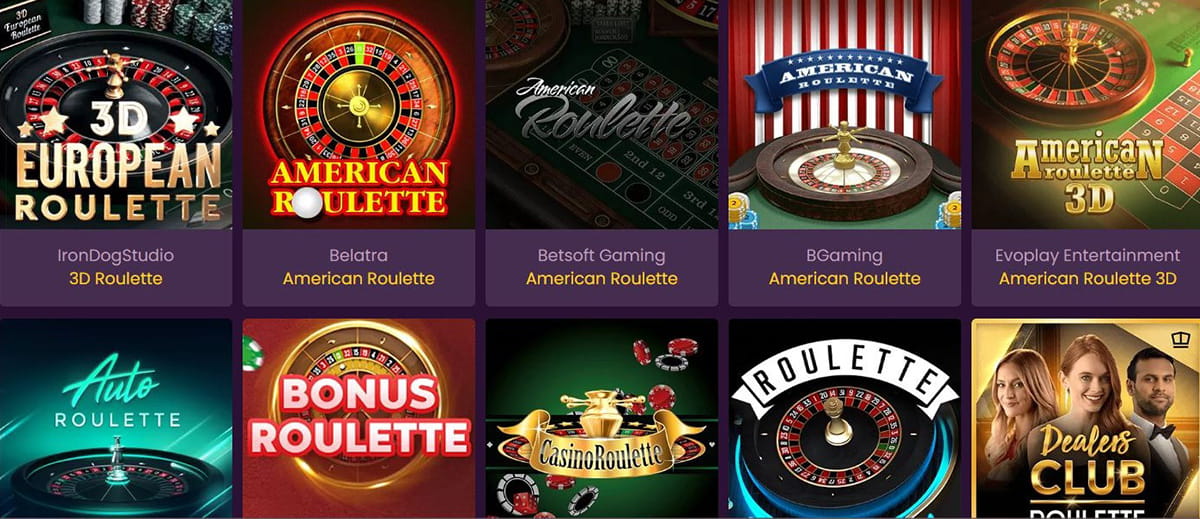1200x519 pixels.
Task: Select the Betsoft American Roulette game image
Action: [x=602, y=114]
